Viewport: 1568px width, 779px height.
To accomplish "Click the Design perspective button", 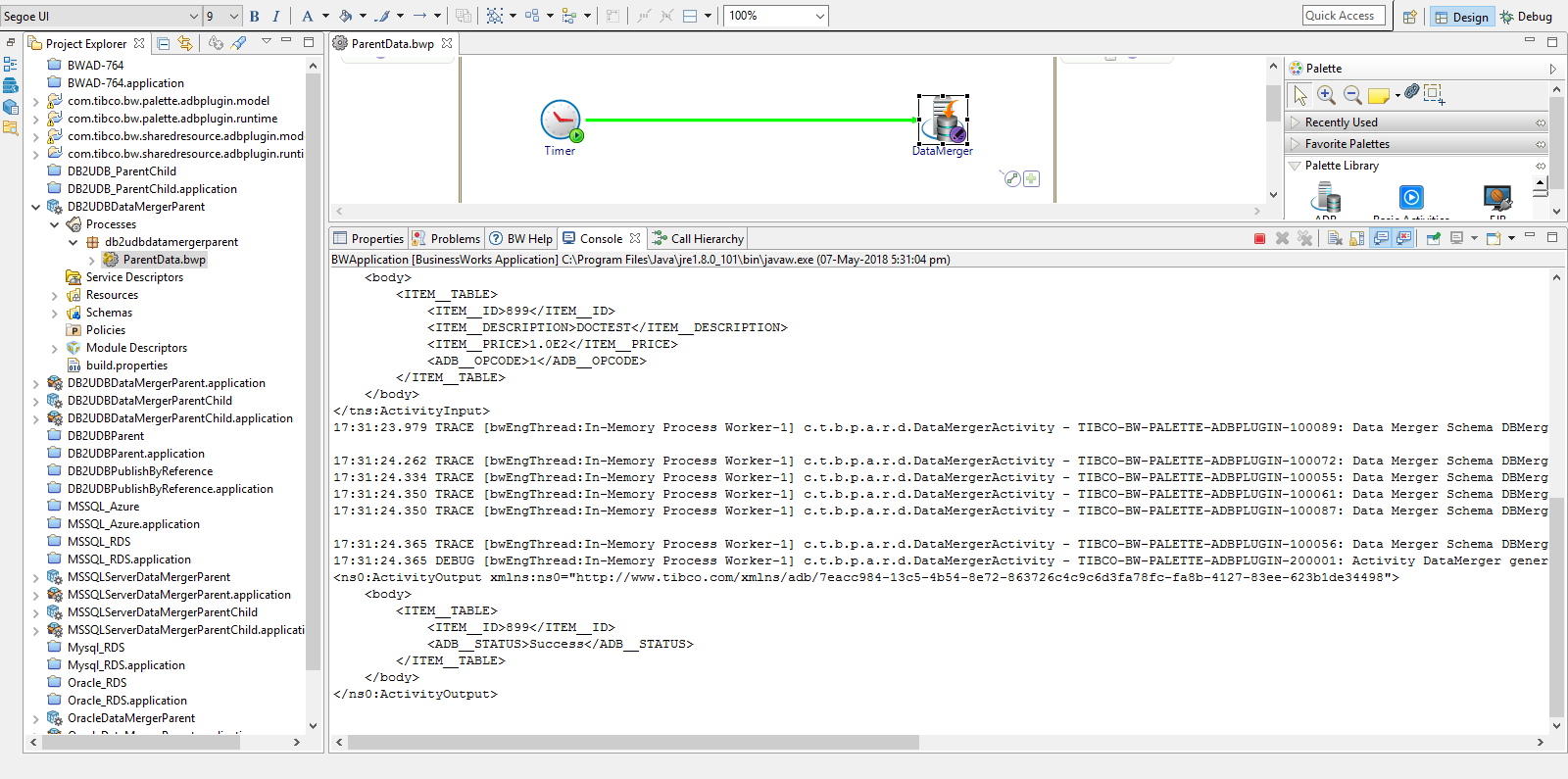I will click(1461, 17).
